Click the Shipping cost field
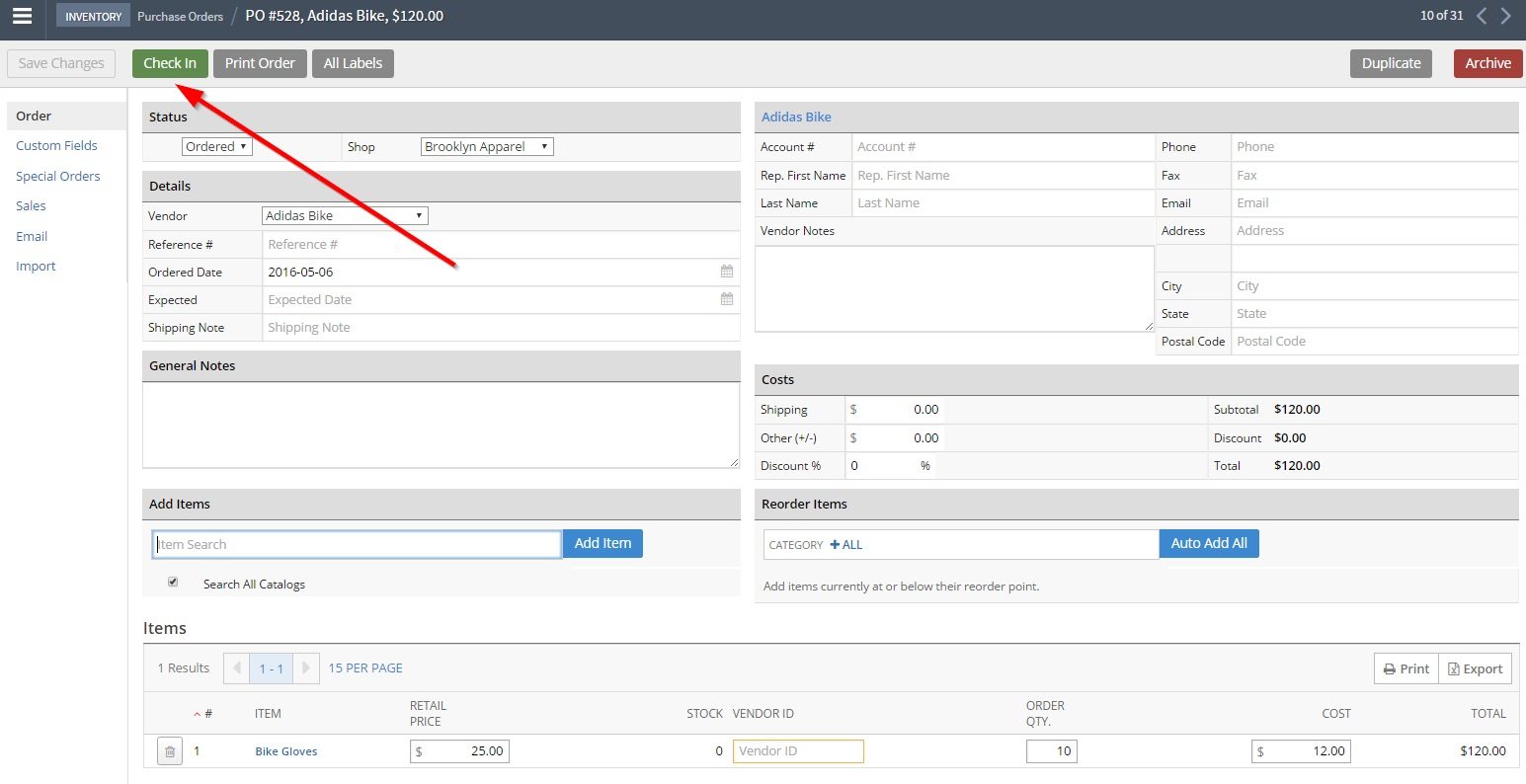The image size is (1526, 784). pyautogui.click(x=894, y=409)
